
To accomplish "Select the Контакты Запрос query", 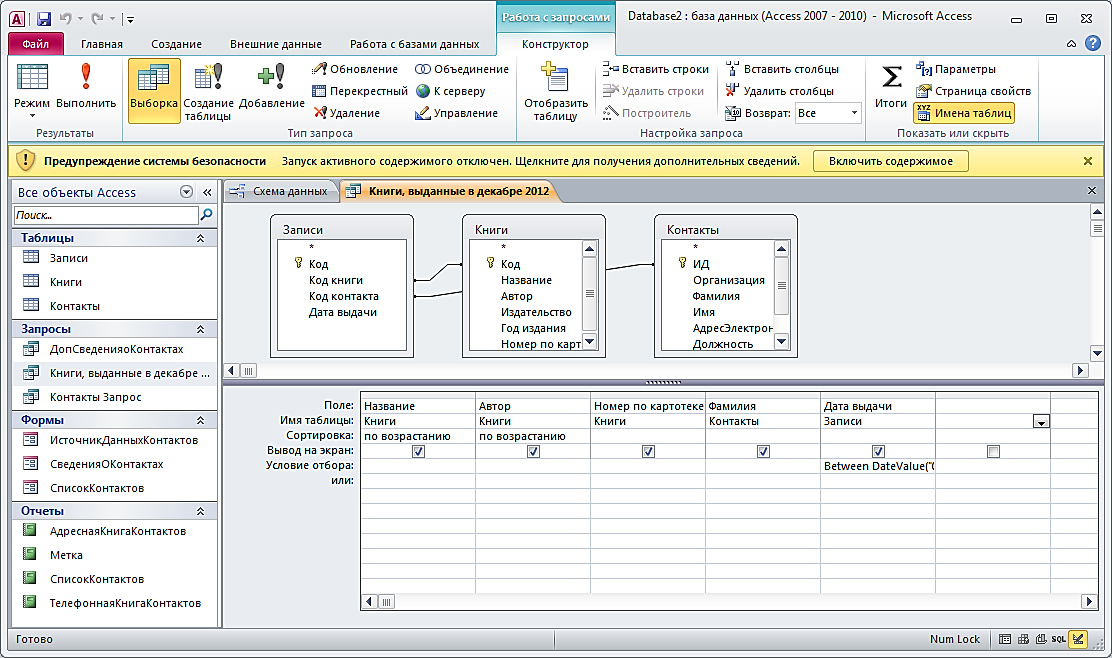I will click(x=115, y=397).
